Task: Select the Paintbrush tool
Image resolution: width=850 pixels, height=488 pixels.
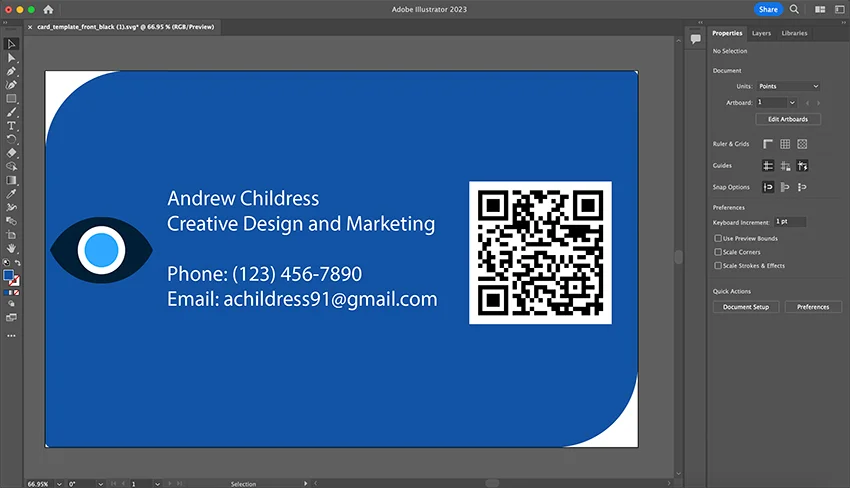Action: (11, 112)
